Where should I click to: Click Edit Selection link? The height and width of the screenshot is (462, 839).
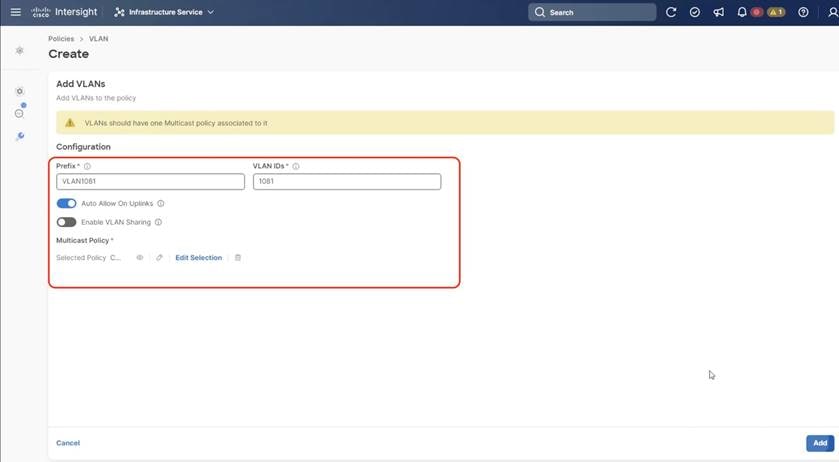coord(199,257)
